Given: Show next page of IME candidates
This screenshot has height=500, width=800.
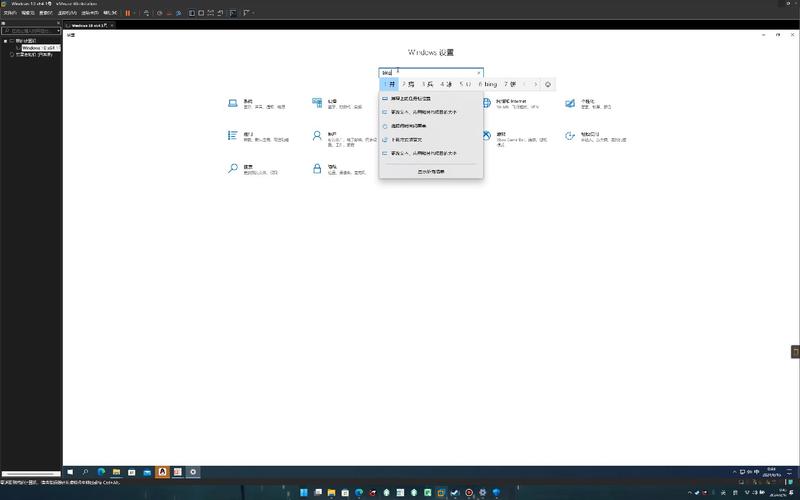Looking at the screenshot, I should 535,84.
